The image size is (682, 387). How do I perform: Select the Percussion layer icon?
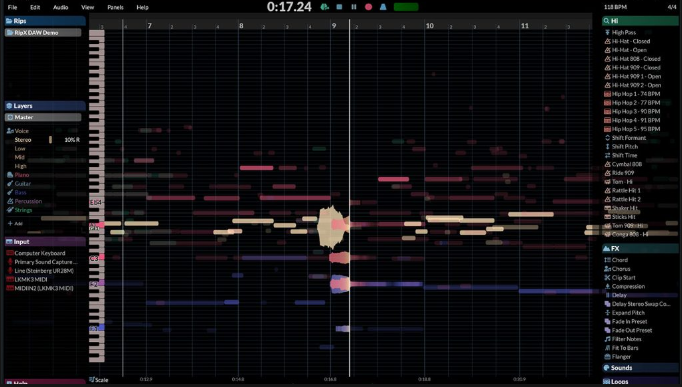[10, 201]
